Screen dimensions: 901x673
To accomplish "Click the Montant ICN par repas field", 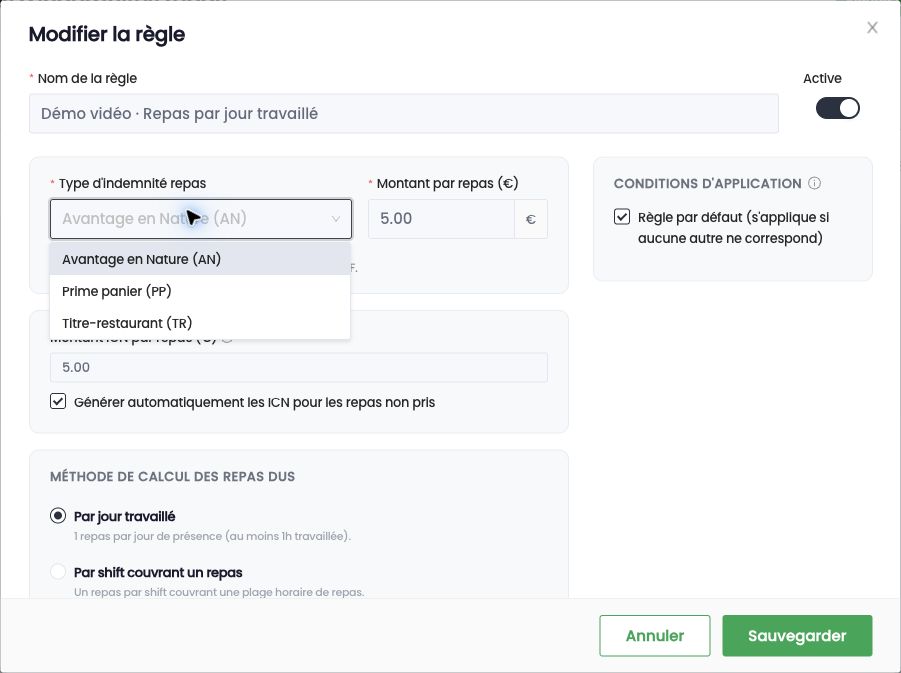I will point(299,367).
